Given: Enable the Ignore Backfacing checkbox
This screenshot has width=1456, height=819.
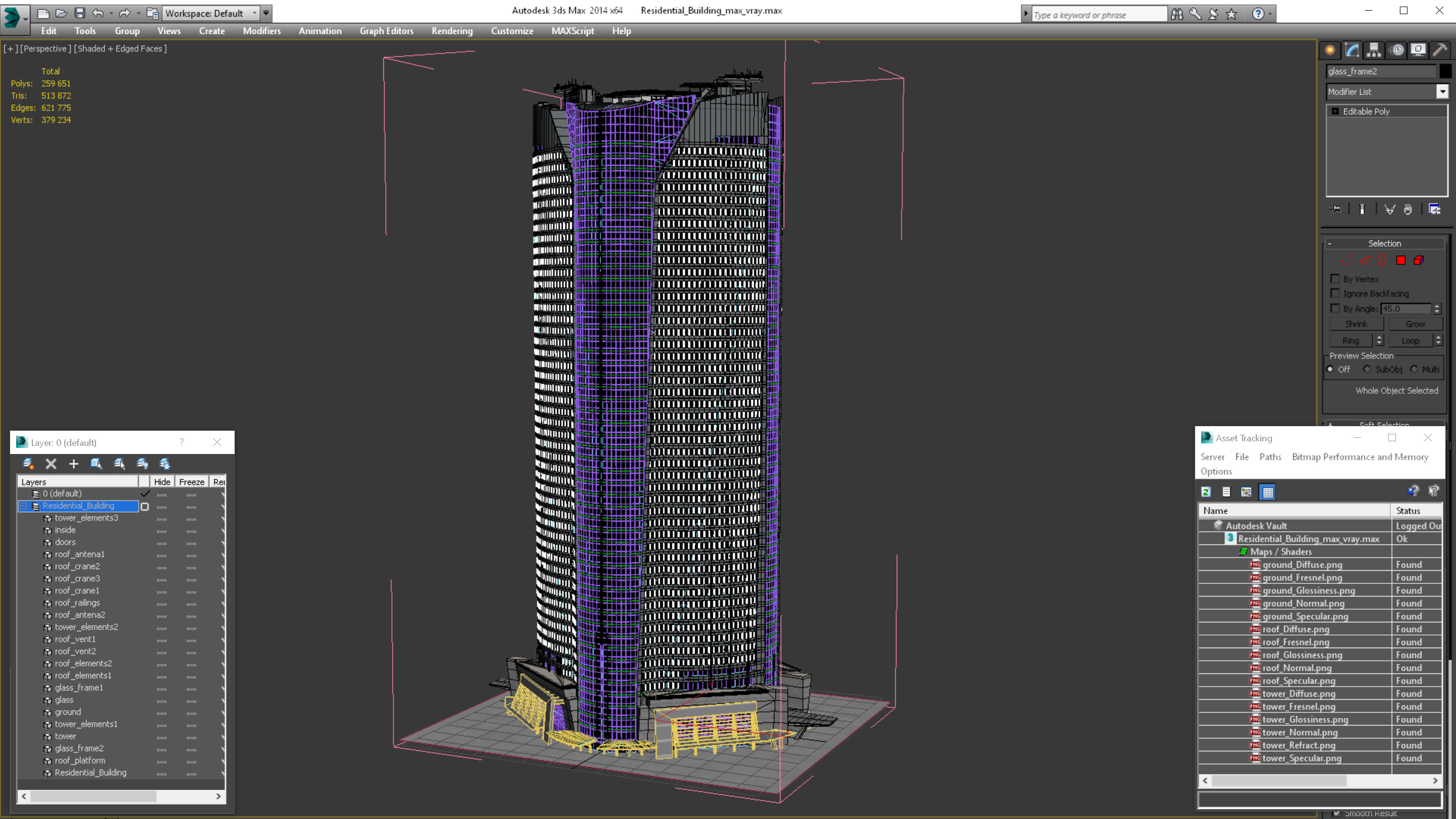Looking at the screenshot, I should pyautogui.click(x=1335, y=293).
